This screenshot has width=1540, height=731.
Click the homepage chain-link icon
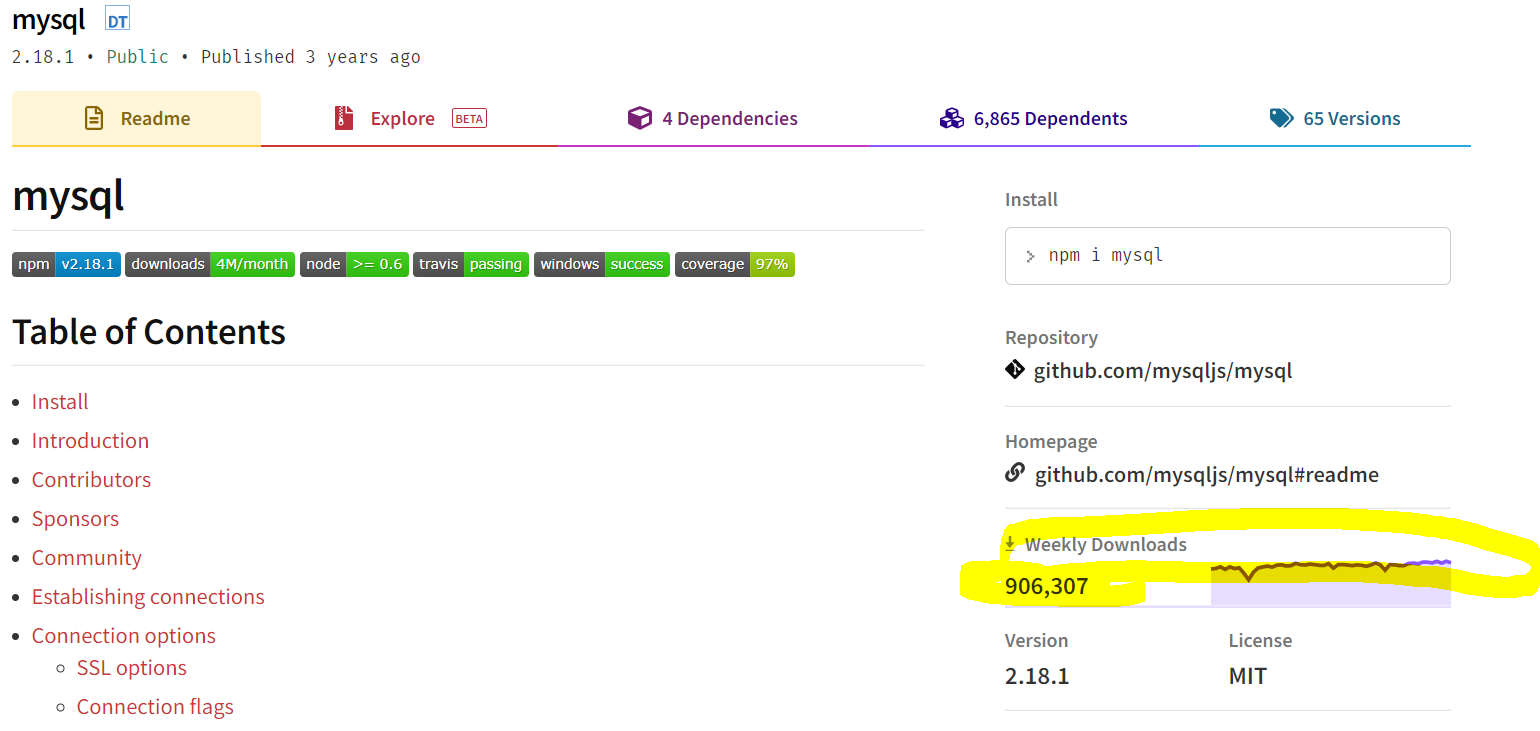click(1015, 473)
